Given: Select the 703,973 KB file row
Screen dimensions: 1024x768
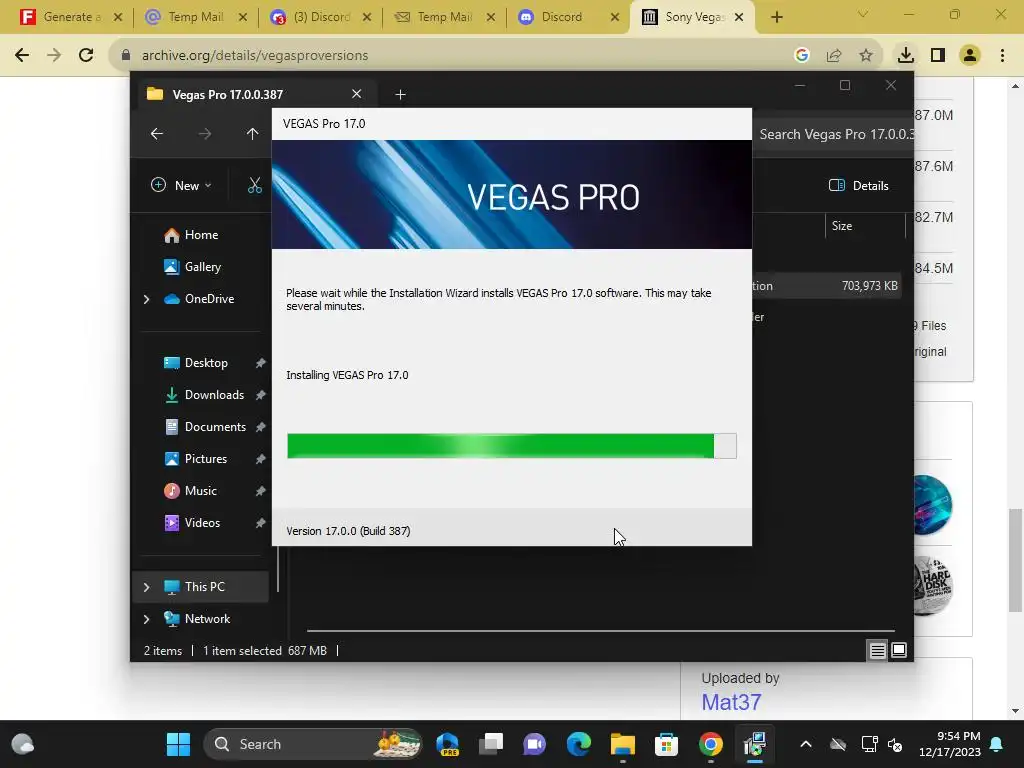Looking at the screenshot, I should (x=827, y=286).
